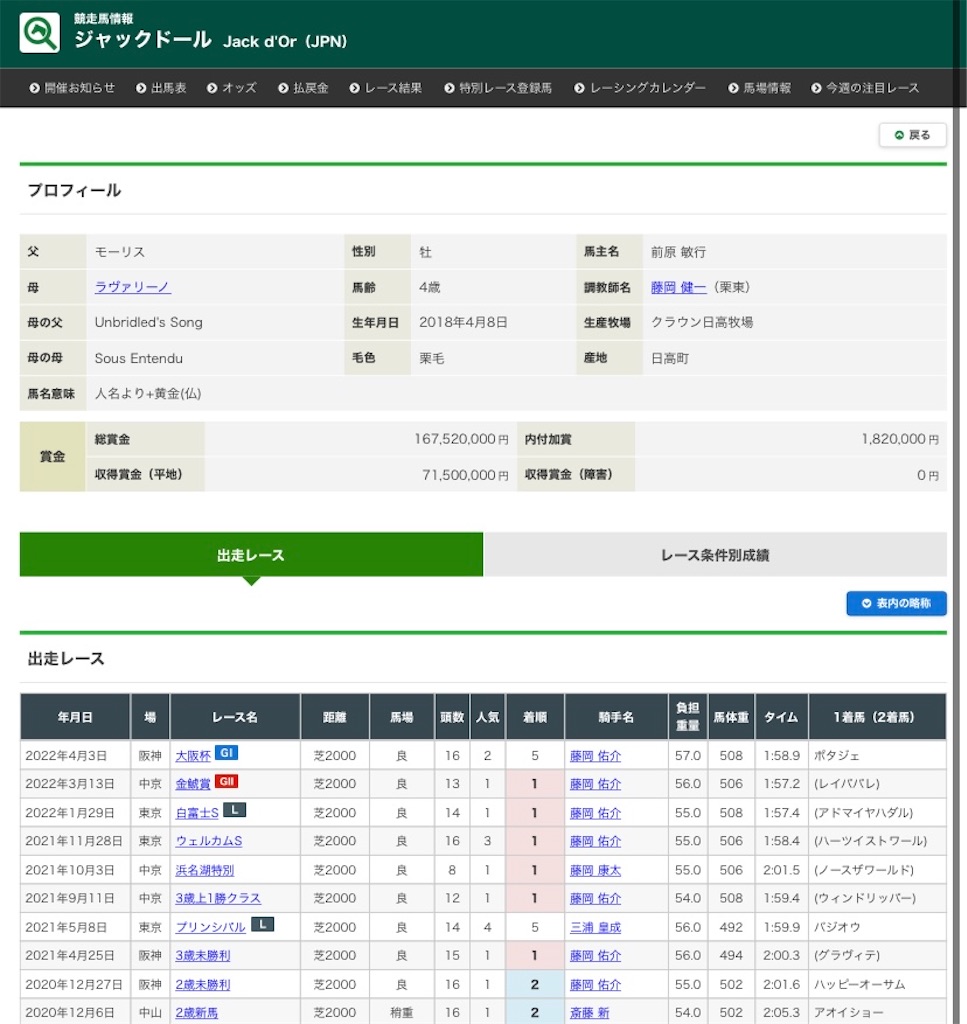Open jockey 藤岡 佑介 in 大阪杯 row
Screen dimensions: 967x1024
pos(595,756)
